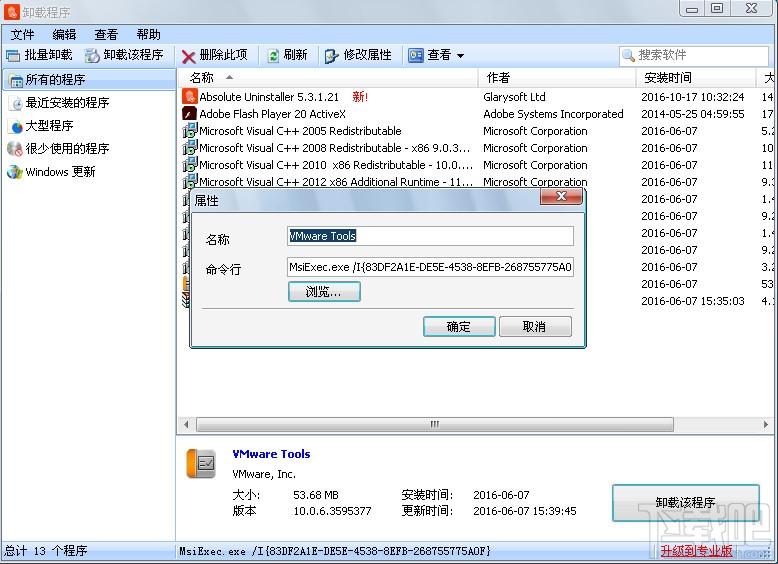The image size is (778, 564).
Task: Select Microsoft Visual C++ 2005 Redistributable
Action: point(300,131)
